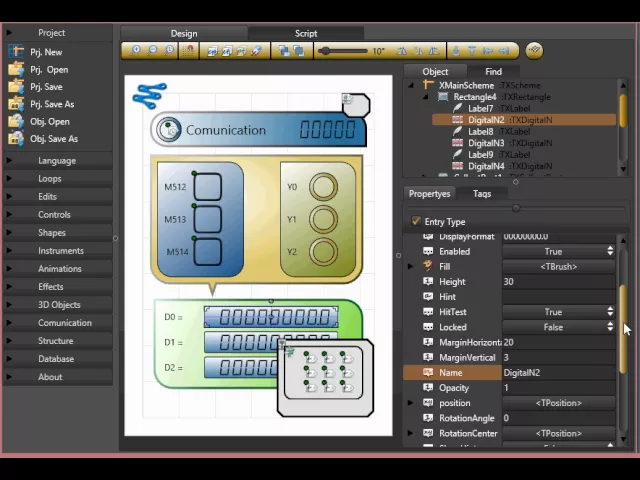Image resolution: width=640 pixels, height=480 pixels.
Task: Switch to the Script tab
Action: tap(306, 33)
